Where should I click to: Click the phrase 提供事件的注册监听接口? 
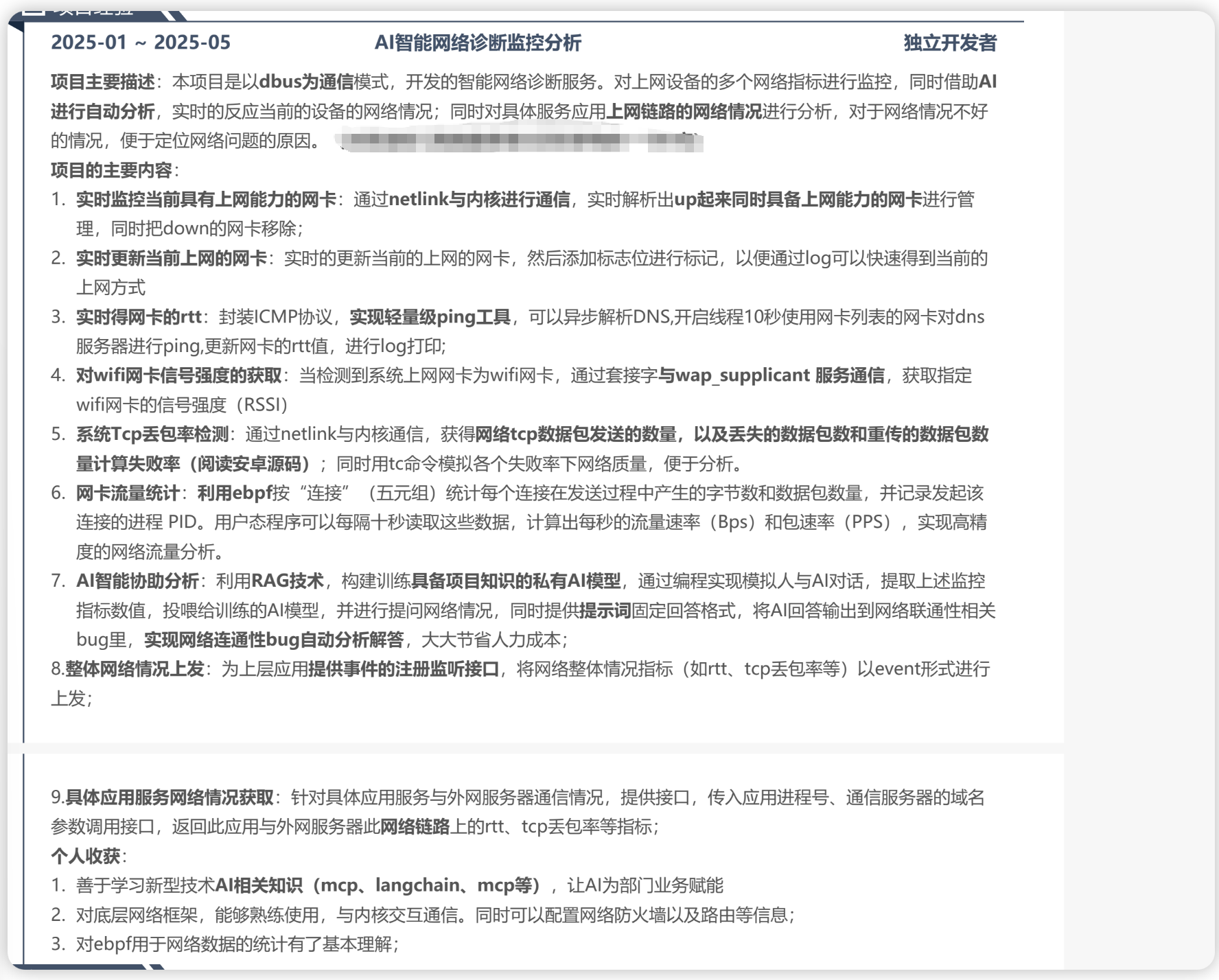pos(404,669)
